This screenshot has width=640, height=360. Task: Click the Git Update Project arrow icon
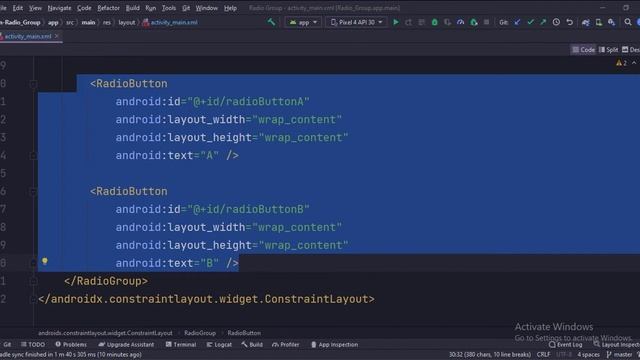[x=517, y=22]
